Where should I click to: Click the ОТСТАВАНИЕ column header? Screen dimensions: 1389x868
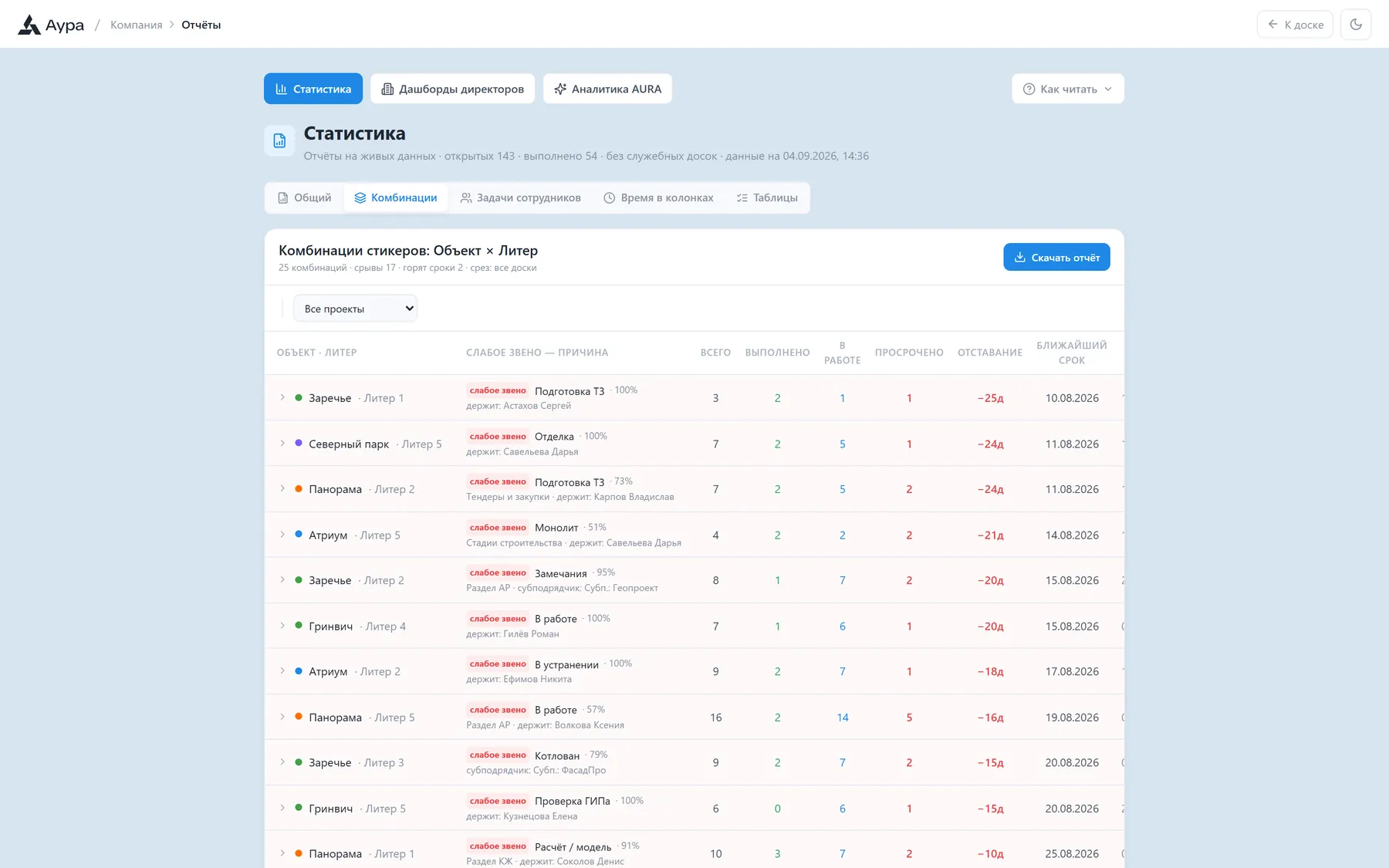[x=990, y=353]
